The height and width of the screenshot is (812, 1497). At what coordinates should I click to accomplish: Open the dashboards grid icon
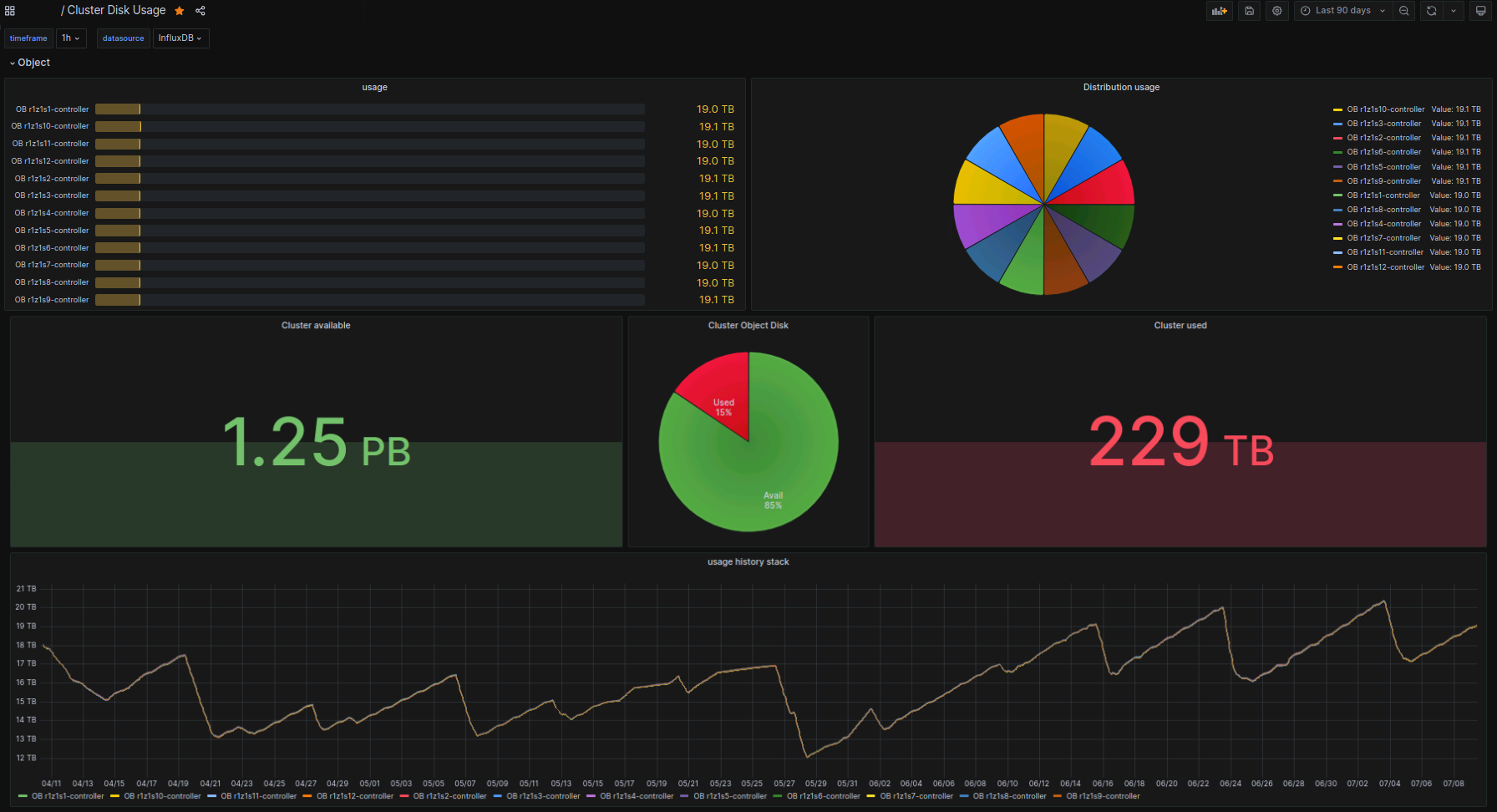click(x=10, y=11)
